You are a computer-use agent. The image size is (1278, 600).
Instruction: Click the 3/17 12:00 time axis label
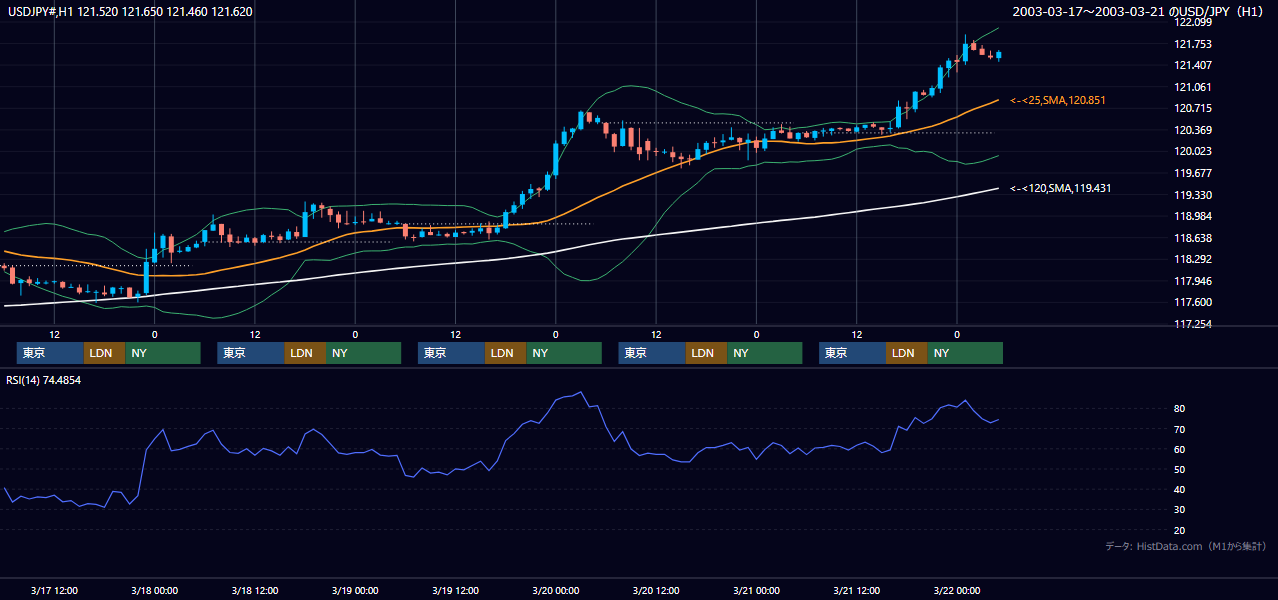point(55,590)
